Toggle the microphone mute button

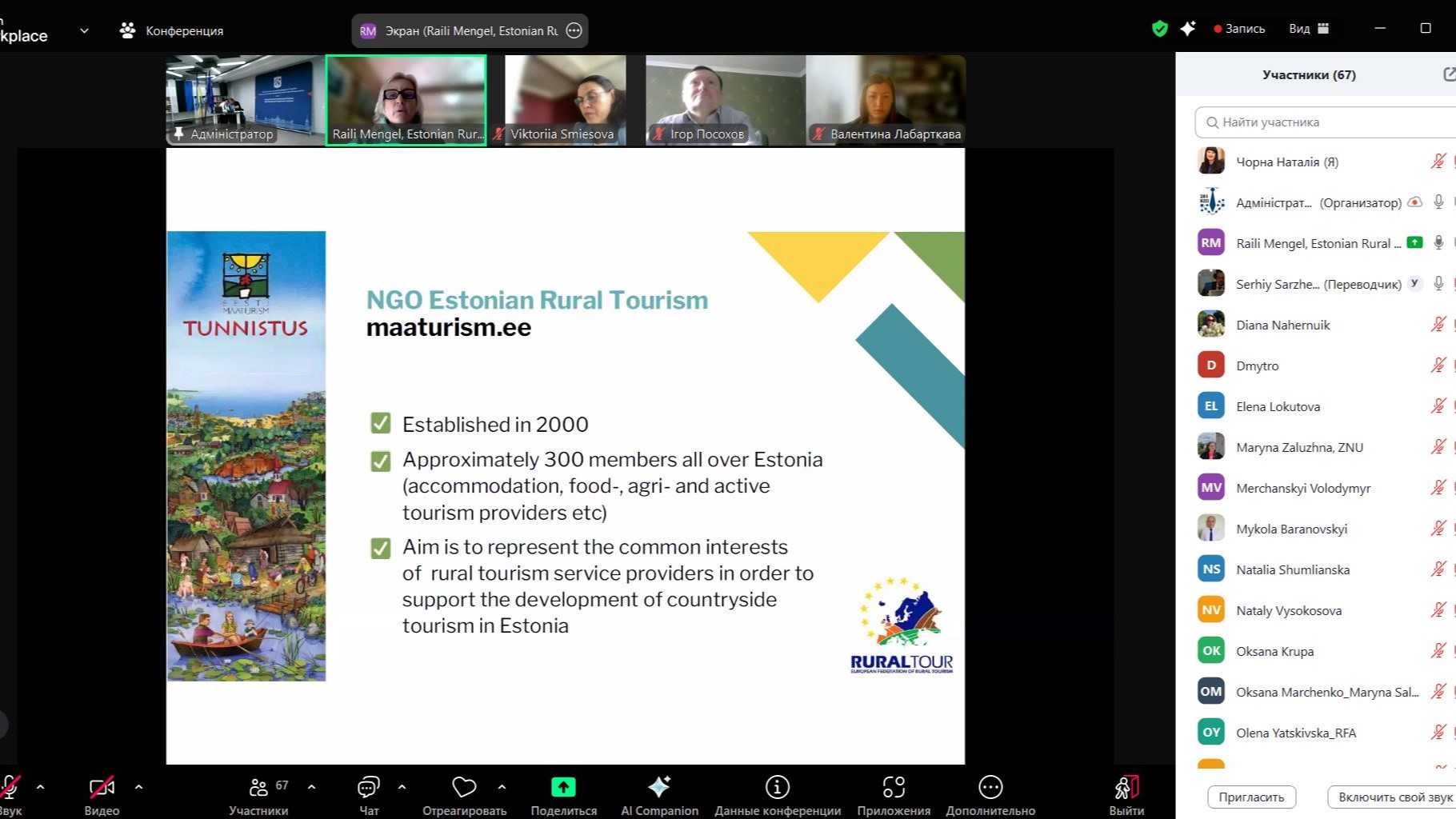point(11,788)
